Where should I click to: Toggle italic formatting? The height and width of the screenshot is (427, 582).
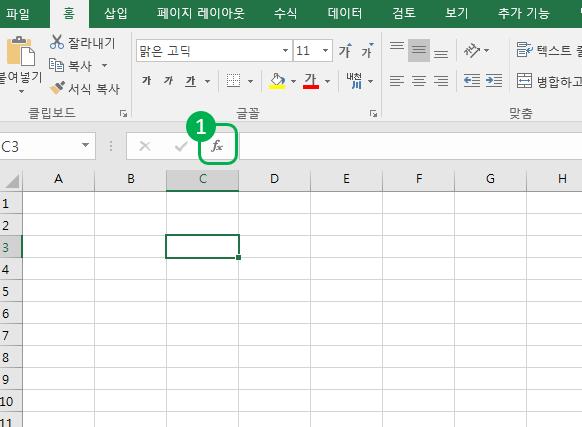(169, 81)
